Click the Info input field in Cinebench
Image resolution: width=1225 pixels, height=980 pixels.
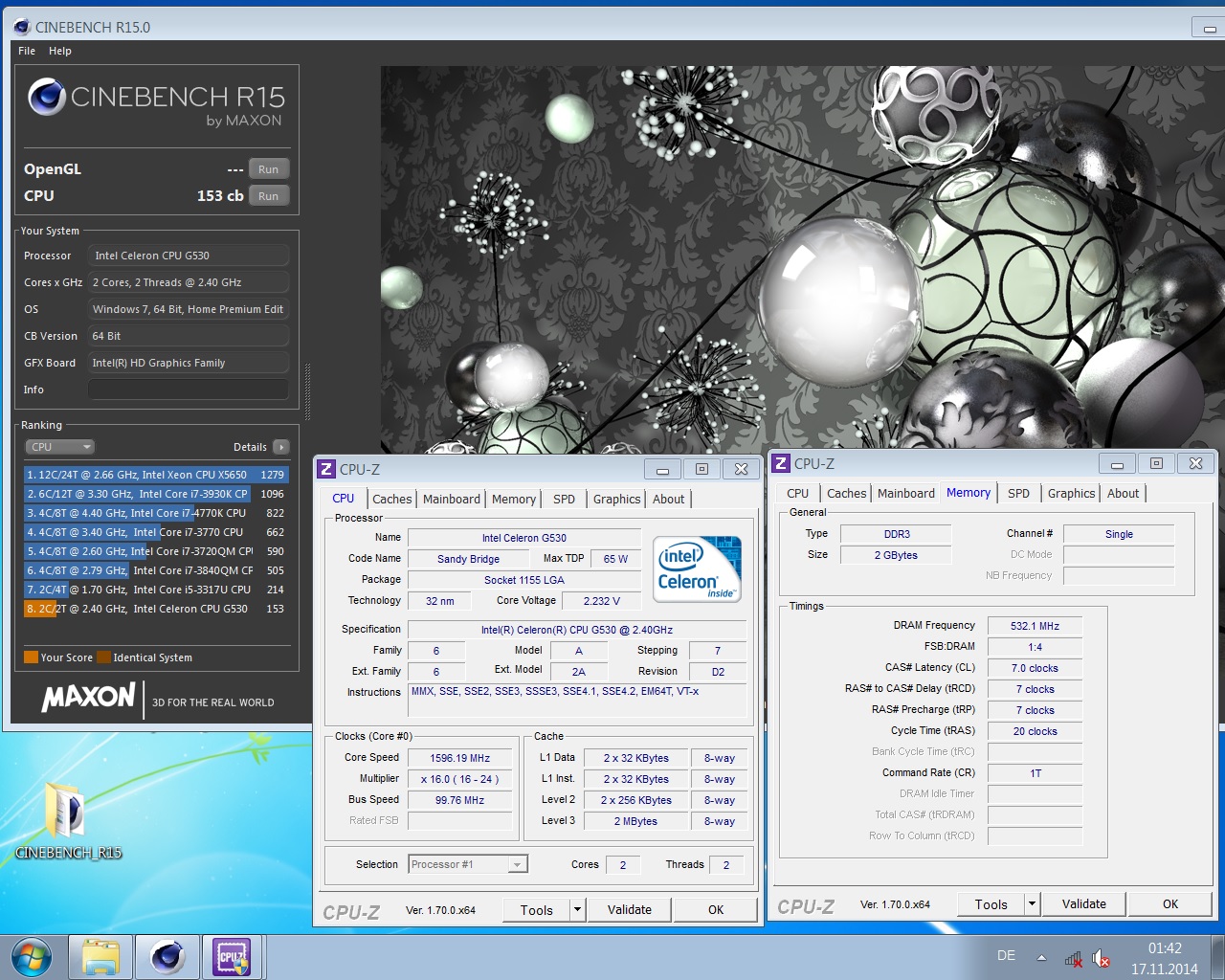(x=189, y=390)
